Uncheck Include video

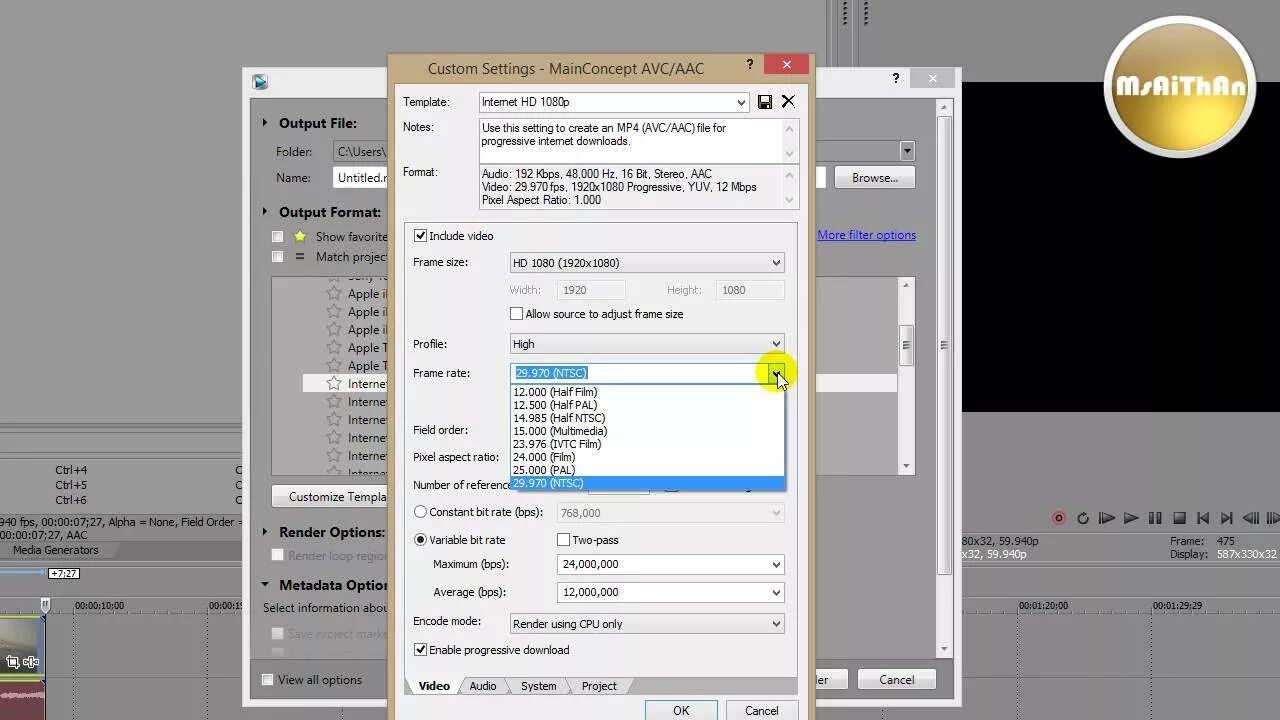(420, 236)
